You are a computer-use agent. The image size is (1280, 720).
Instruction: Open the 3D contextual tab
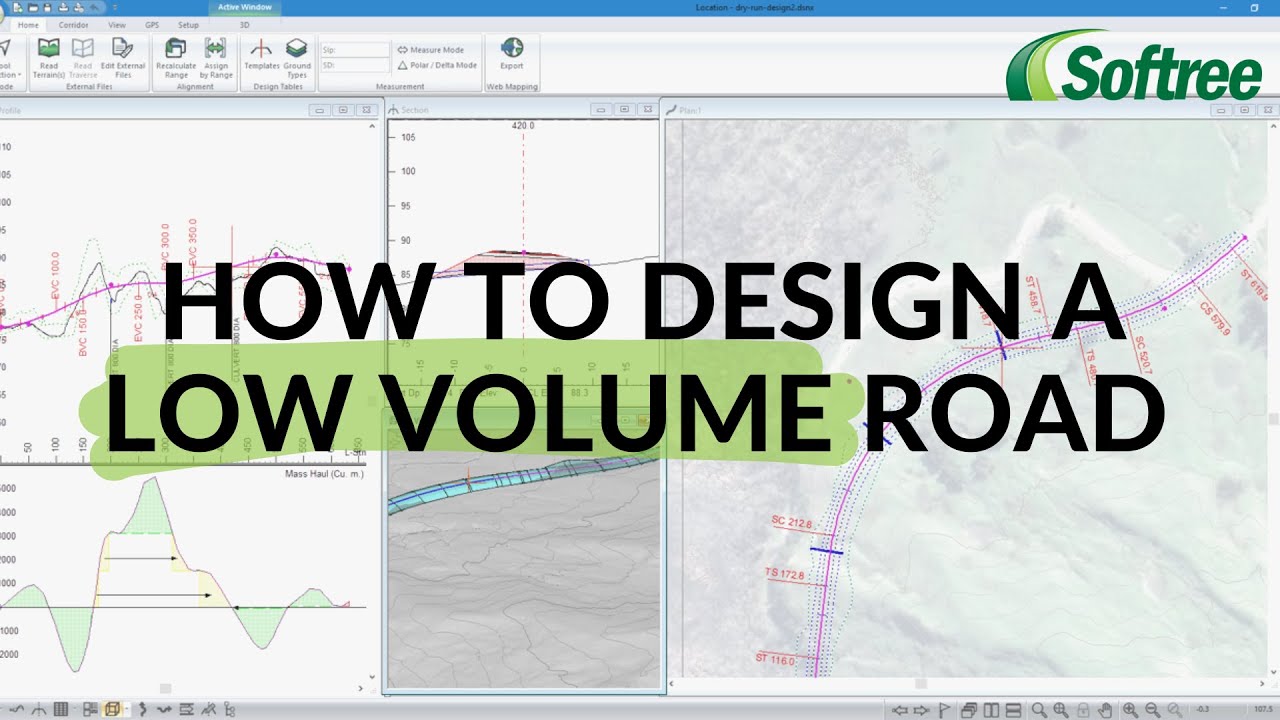[244, 25]
